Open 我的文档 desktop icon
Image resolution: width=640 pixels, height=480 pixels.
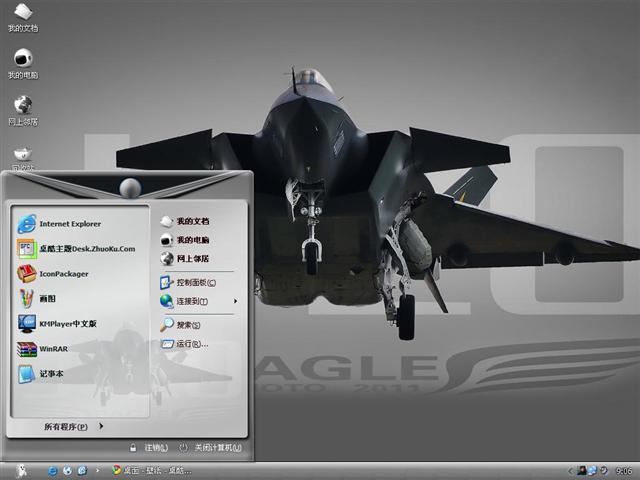click(23, 17)
